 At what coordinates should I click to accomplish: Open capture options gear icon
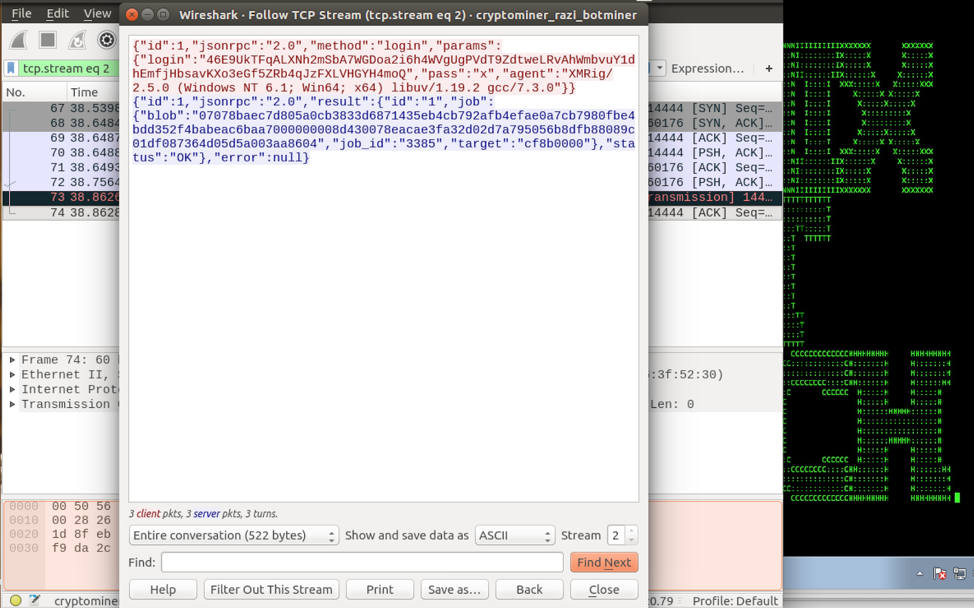coord(106,40)
